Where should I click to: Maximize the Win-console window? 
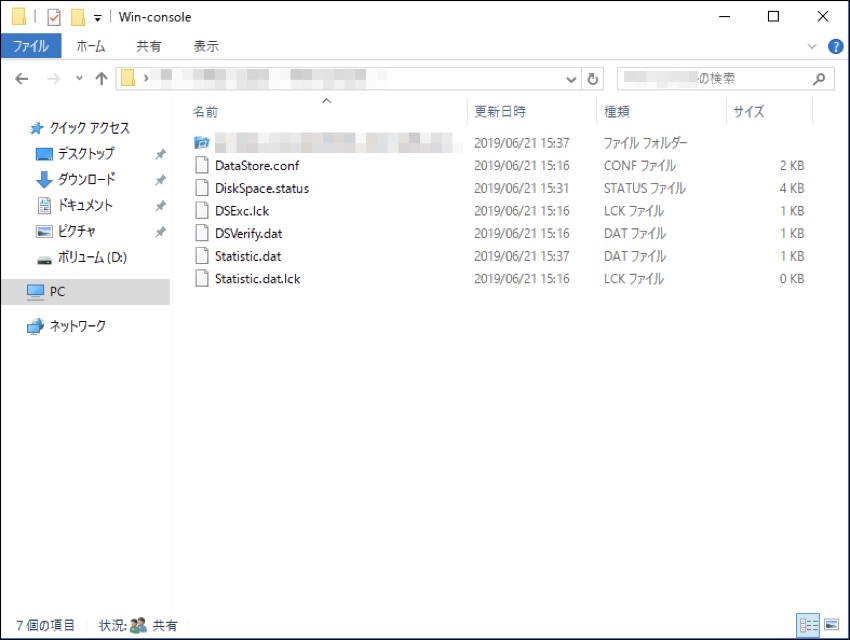point(773,17)
